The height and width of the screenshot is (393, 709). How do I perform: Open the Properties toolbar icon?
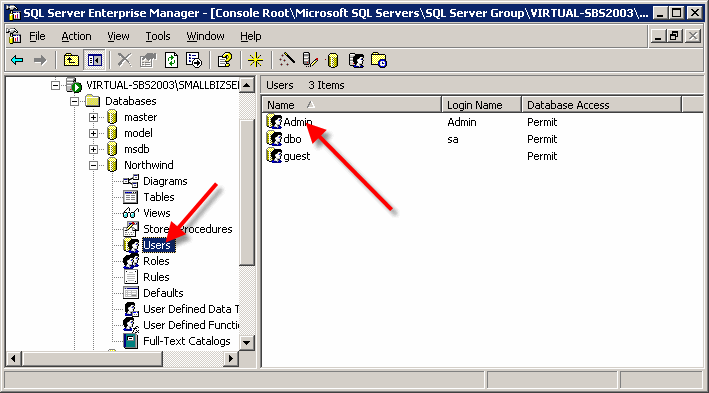point(147,60)
